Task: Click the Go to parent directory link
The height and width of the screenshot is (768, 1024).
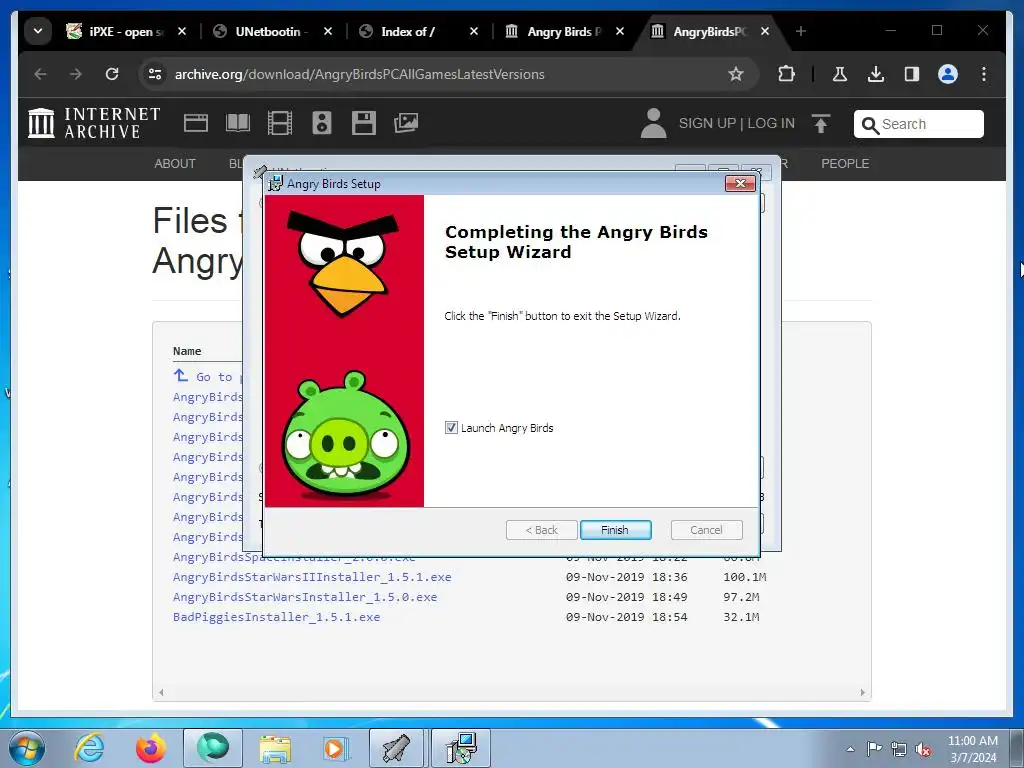Action: [x=208, y=377]
